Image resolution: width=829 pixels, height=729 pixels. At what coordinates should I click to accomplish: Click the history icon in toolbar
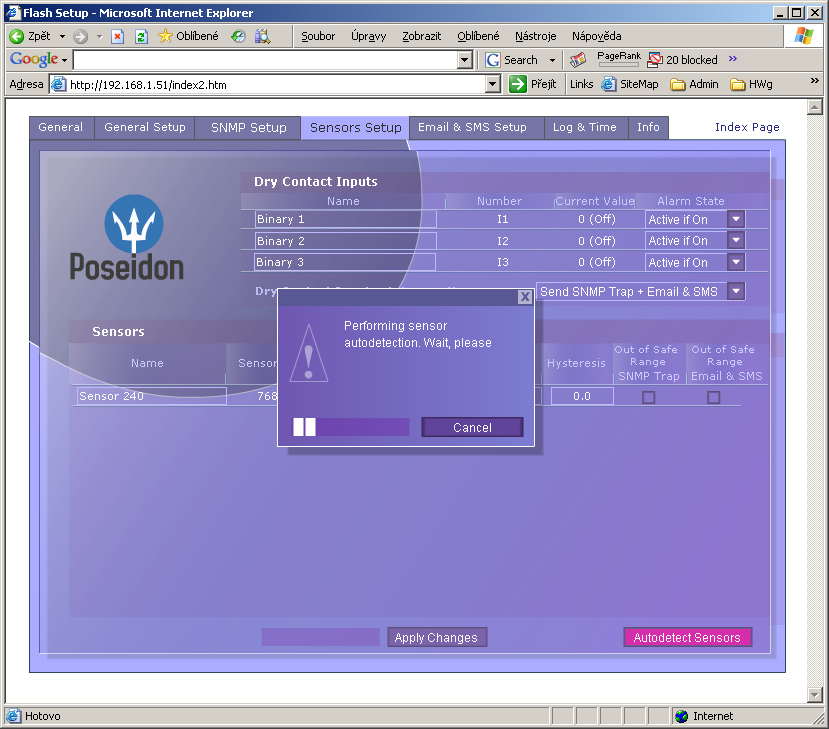tap(262, 36)
